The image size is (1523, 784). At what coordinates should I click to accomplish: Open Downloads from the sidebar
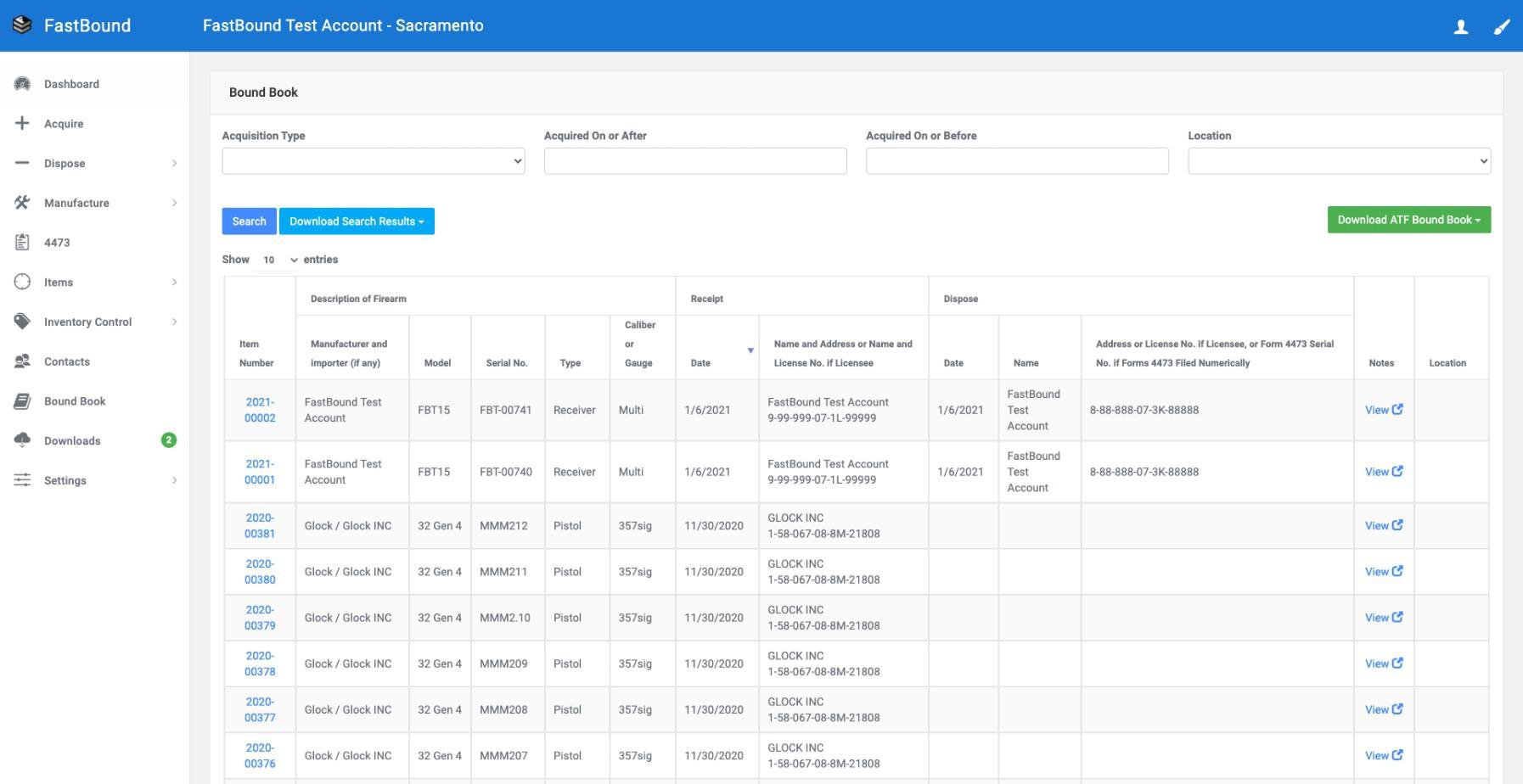tap(72, 440)
